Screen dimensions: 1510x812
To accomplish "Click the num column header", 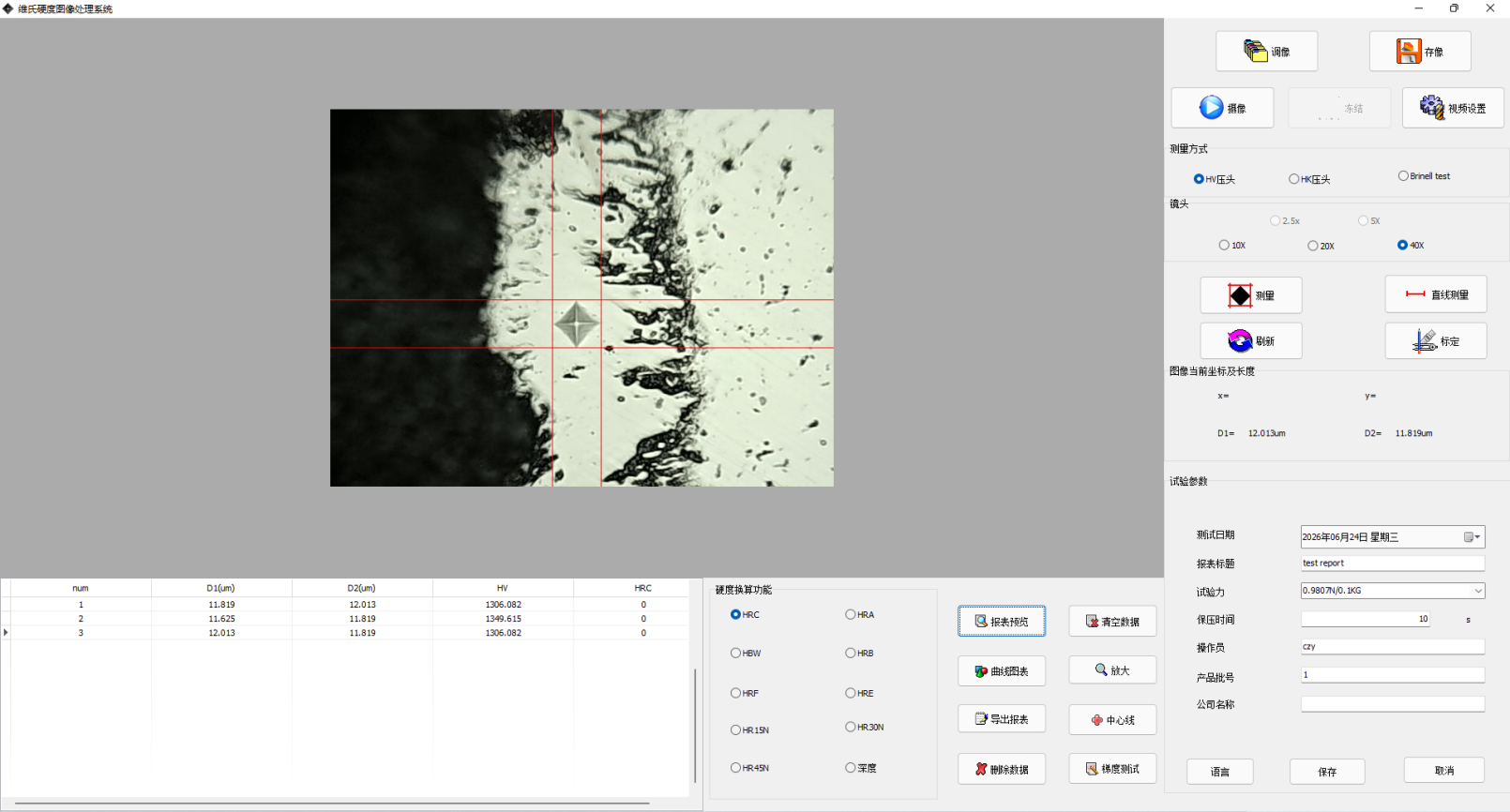I will [x=81, y=588].
